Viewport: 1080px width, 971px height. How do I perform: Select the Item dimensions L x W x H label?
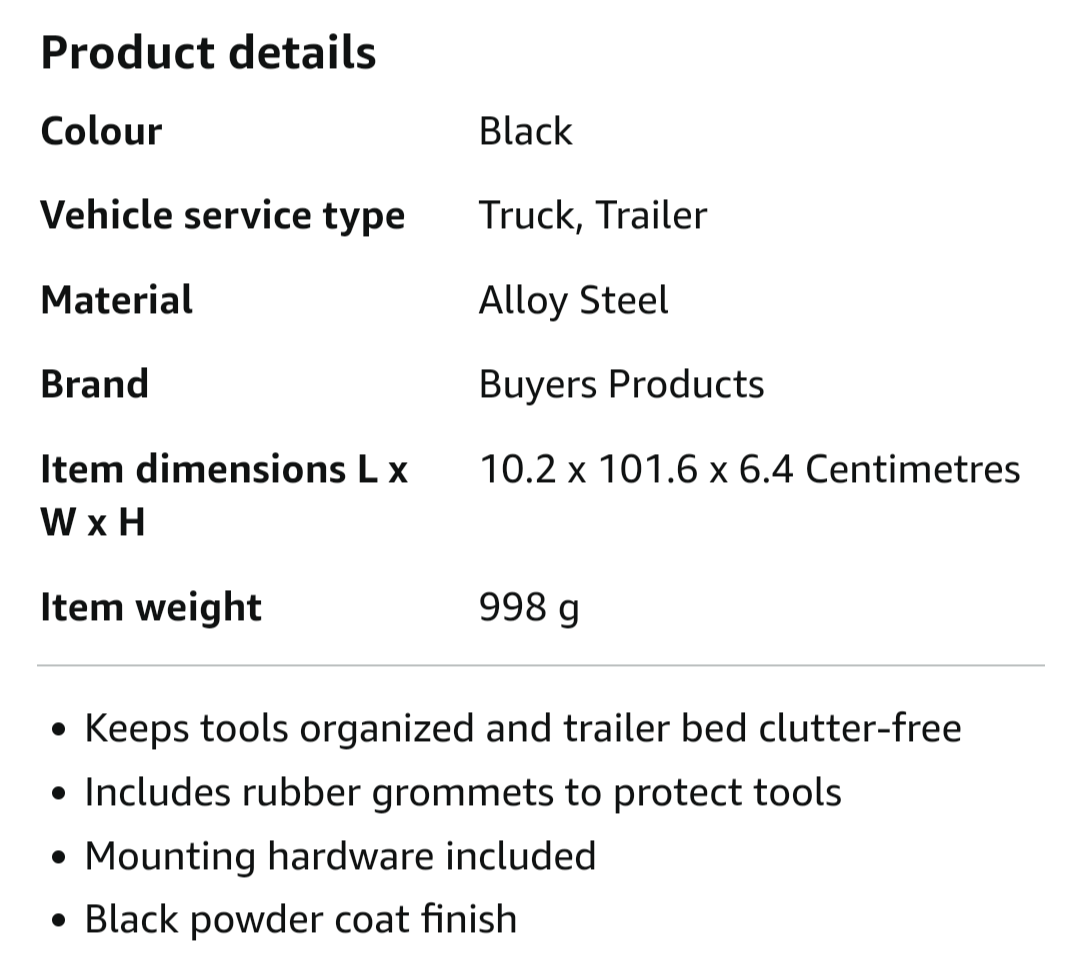pos(225,495)
